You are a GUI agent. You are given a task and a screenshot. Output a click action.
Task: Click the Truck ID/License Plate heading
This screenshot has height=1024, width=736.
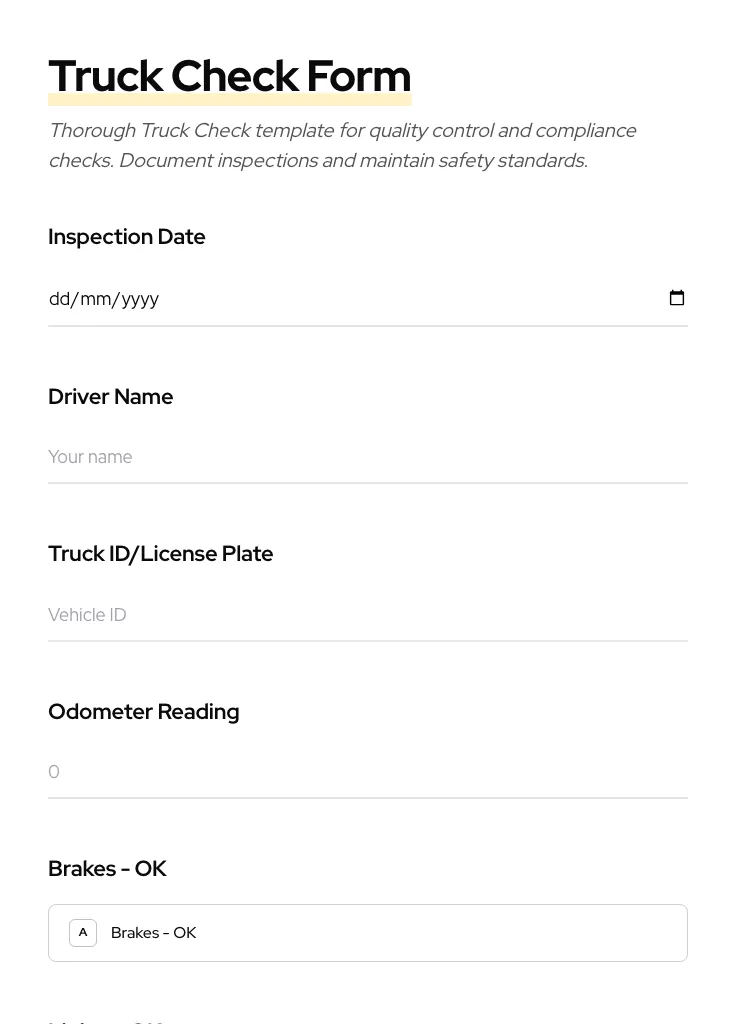pos(160,553)
